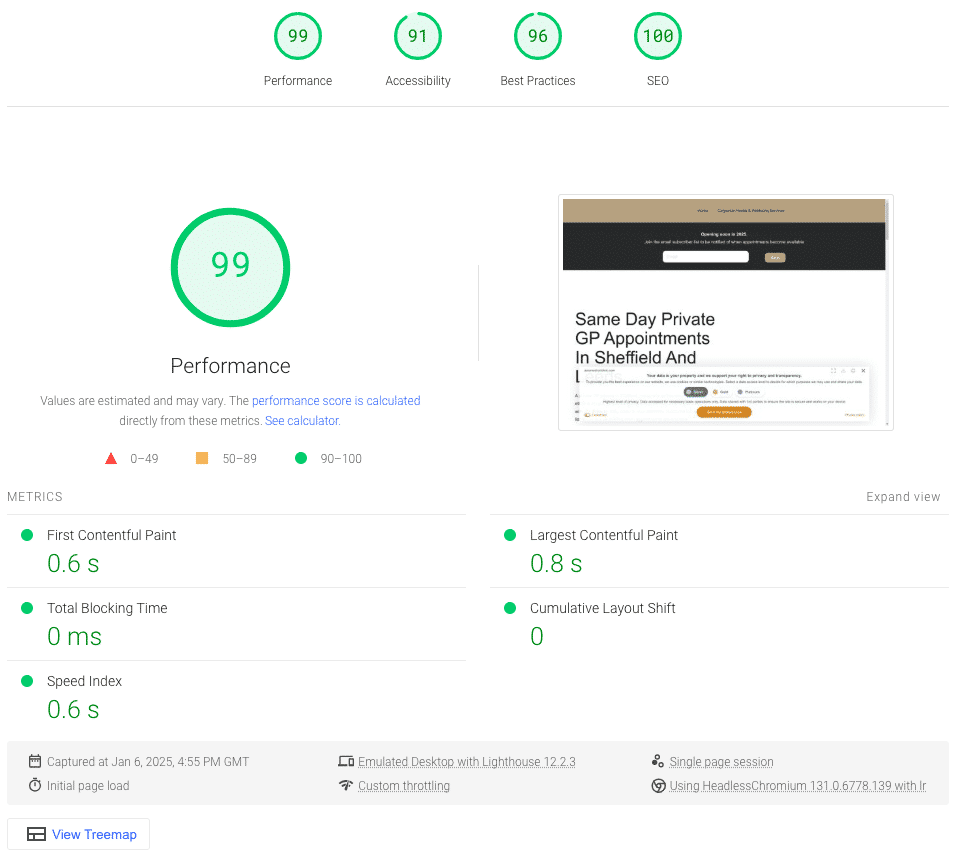
Task: Click the orange square 50–89 legend icon
Action: (x=201, y=458)
